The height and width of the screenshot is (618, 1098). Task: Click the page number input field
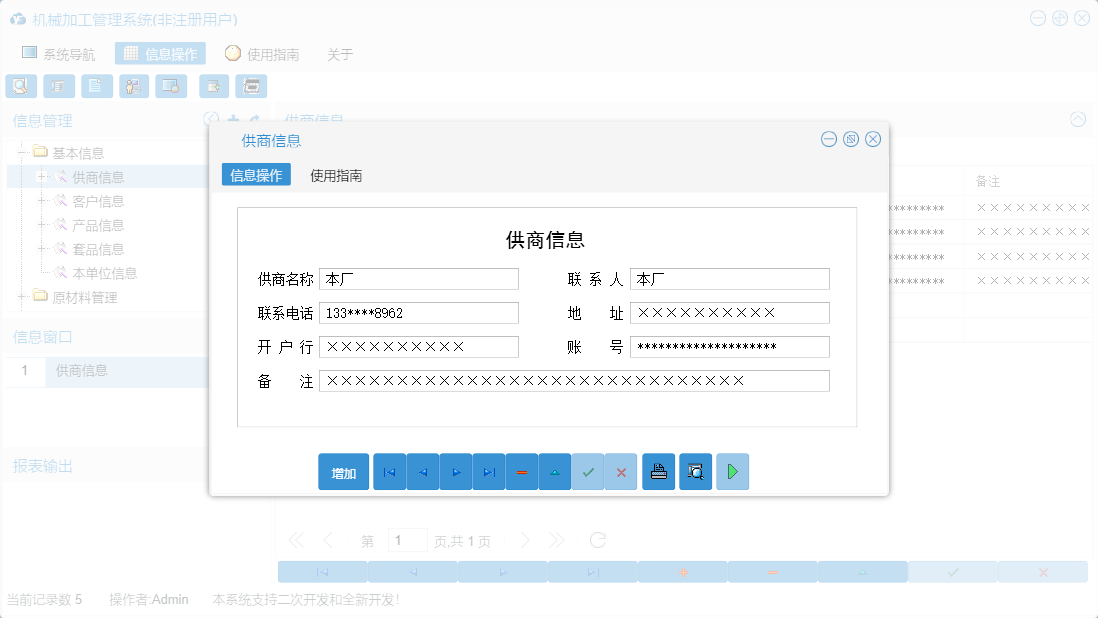point(407,539)
